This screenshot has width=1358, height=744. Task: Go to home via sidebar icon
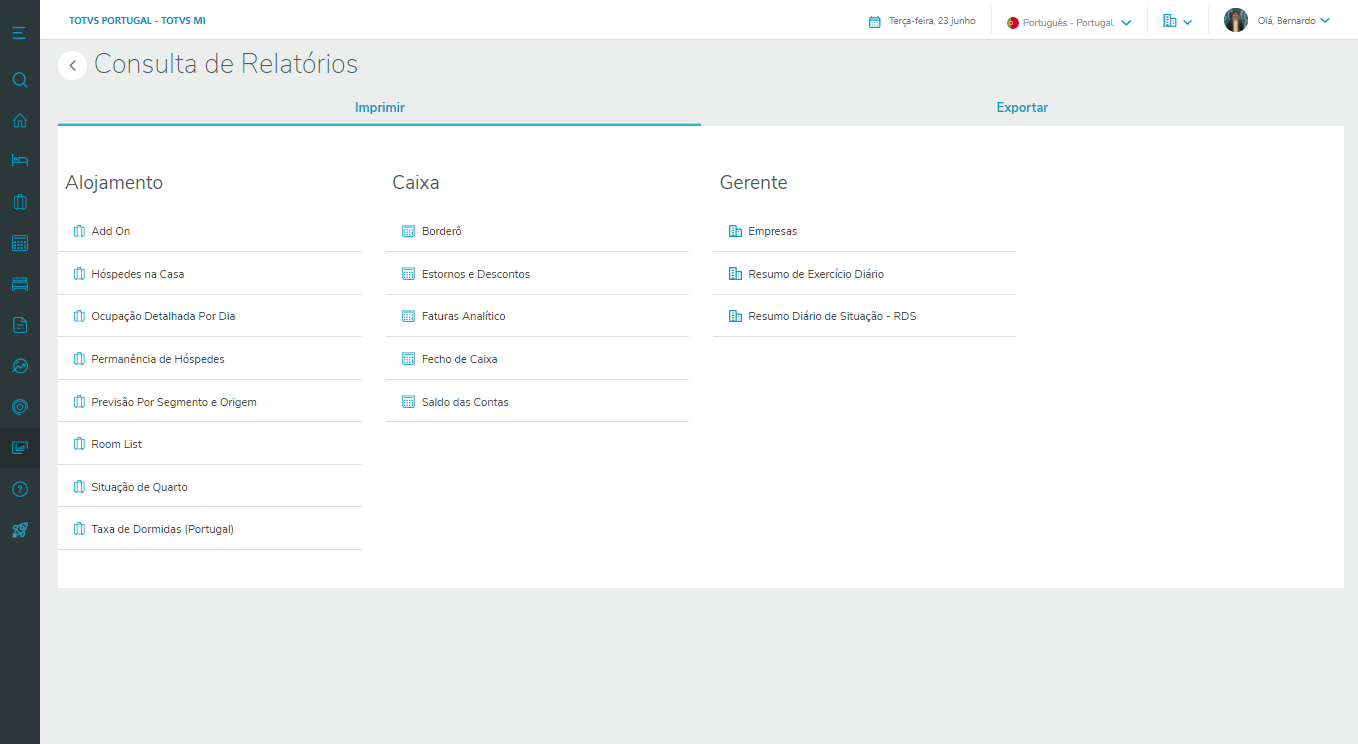pyautogui.click(x=19, y=121)
